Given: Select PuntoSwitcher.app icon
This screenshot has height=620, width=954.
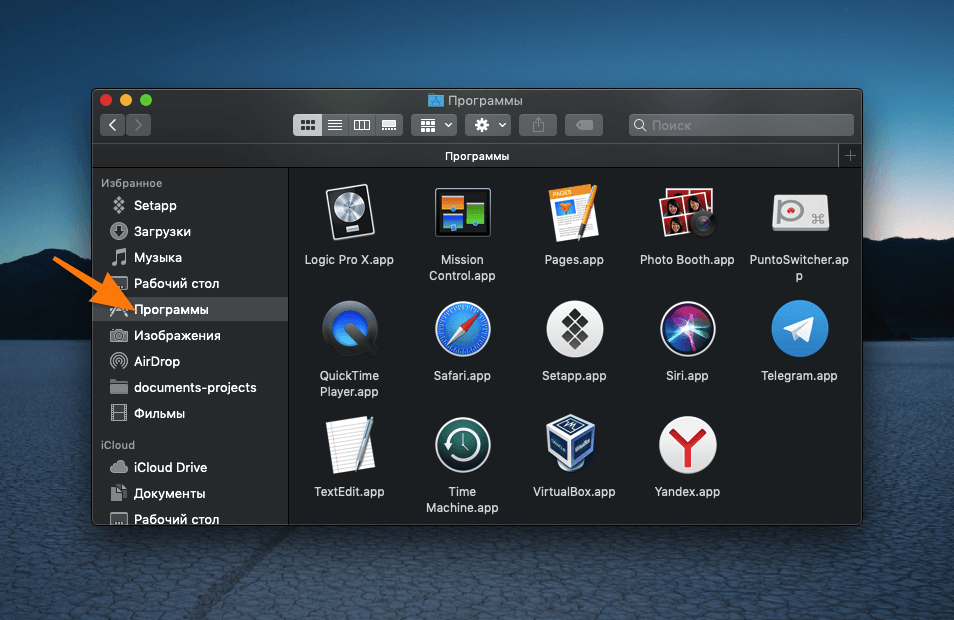Looking at the screenshot, I should (799, 212).
